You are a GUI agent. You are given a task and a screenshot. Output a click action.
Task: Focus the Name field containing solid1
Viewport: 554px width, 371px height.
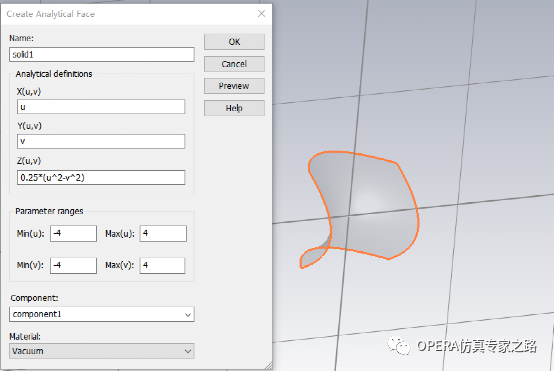pyautogui.click(x=102, y=54)
